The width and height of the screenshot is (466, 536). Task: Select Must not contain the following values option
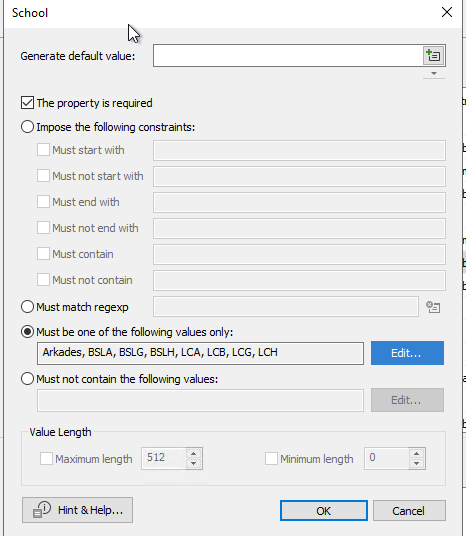pyautogui.click(x=27, y=379)
